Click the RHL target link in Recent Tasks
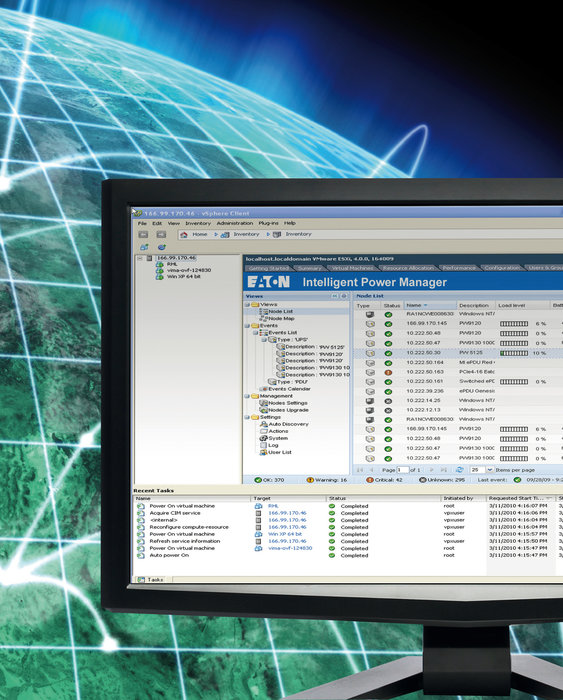 [x=273, y=506]
